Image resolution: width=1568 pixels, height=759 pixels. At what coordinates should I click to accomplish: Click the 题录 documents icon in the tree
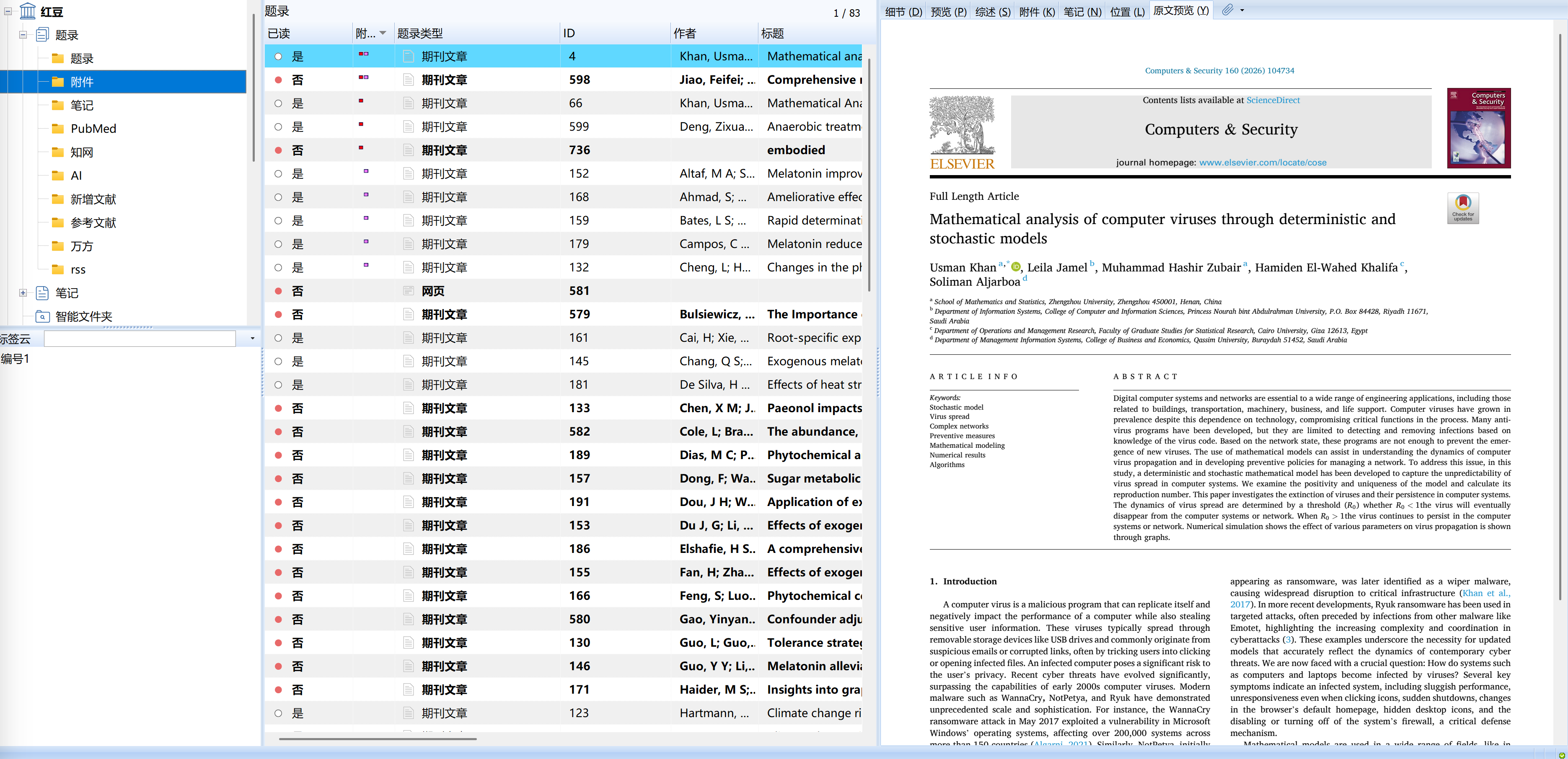tap(43, 35)
